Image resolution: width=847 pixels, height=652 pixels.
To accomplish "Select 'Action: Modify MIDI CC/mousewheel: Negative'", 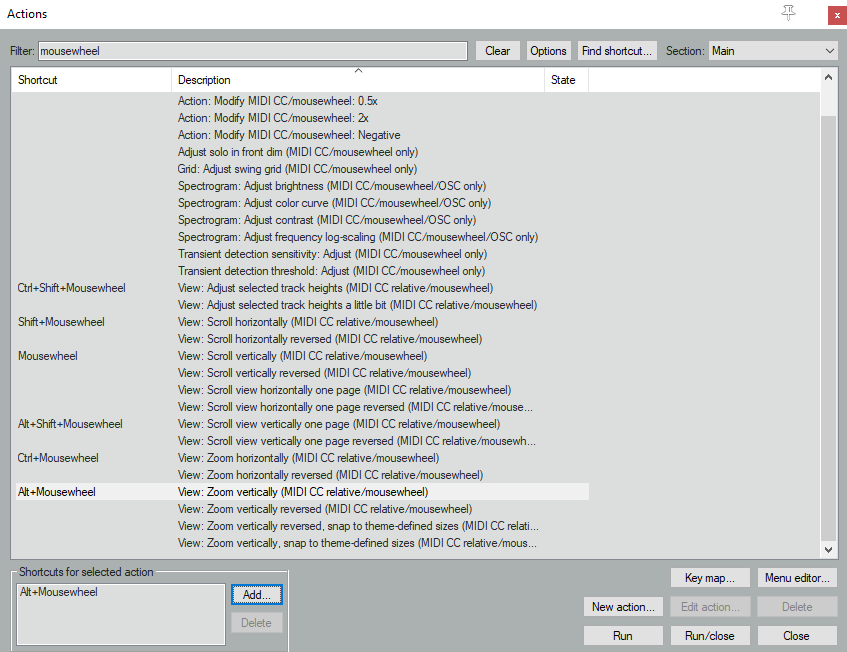I will 289,135.
